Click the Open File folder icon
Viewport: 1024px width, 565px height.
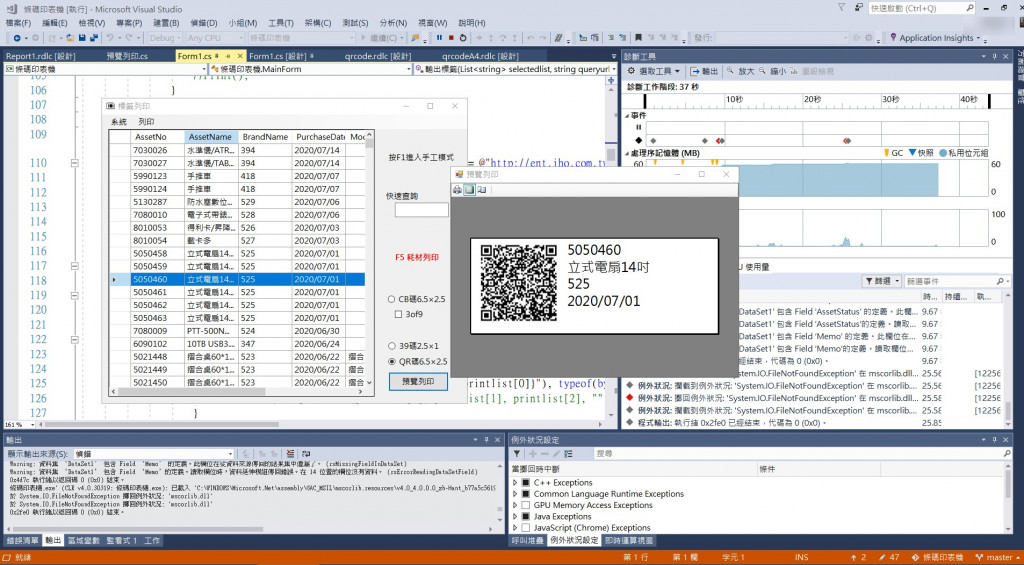pyautogui.click(x=70, y=38)
